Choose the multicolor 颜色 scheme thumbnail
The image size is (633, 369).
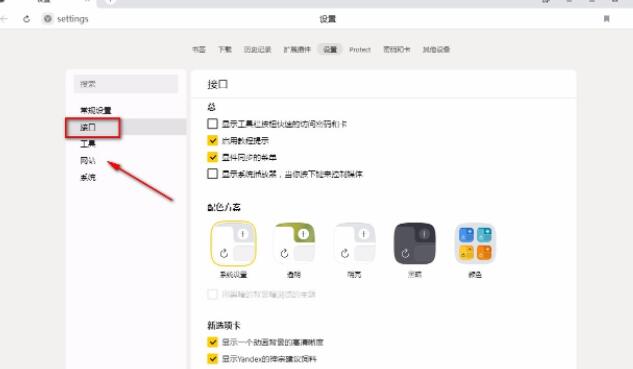pyautogui.click(x=475, y=243)
